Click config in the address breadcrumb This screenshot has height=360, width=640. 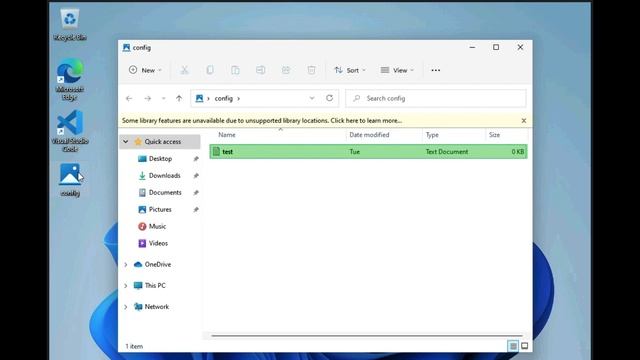224,98
